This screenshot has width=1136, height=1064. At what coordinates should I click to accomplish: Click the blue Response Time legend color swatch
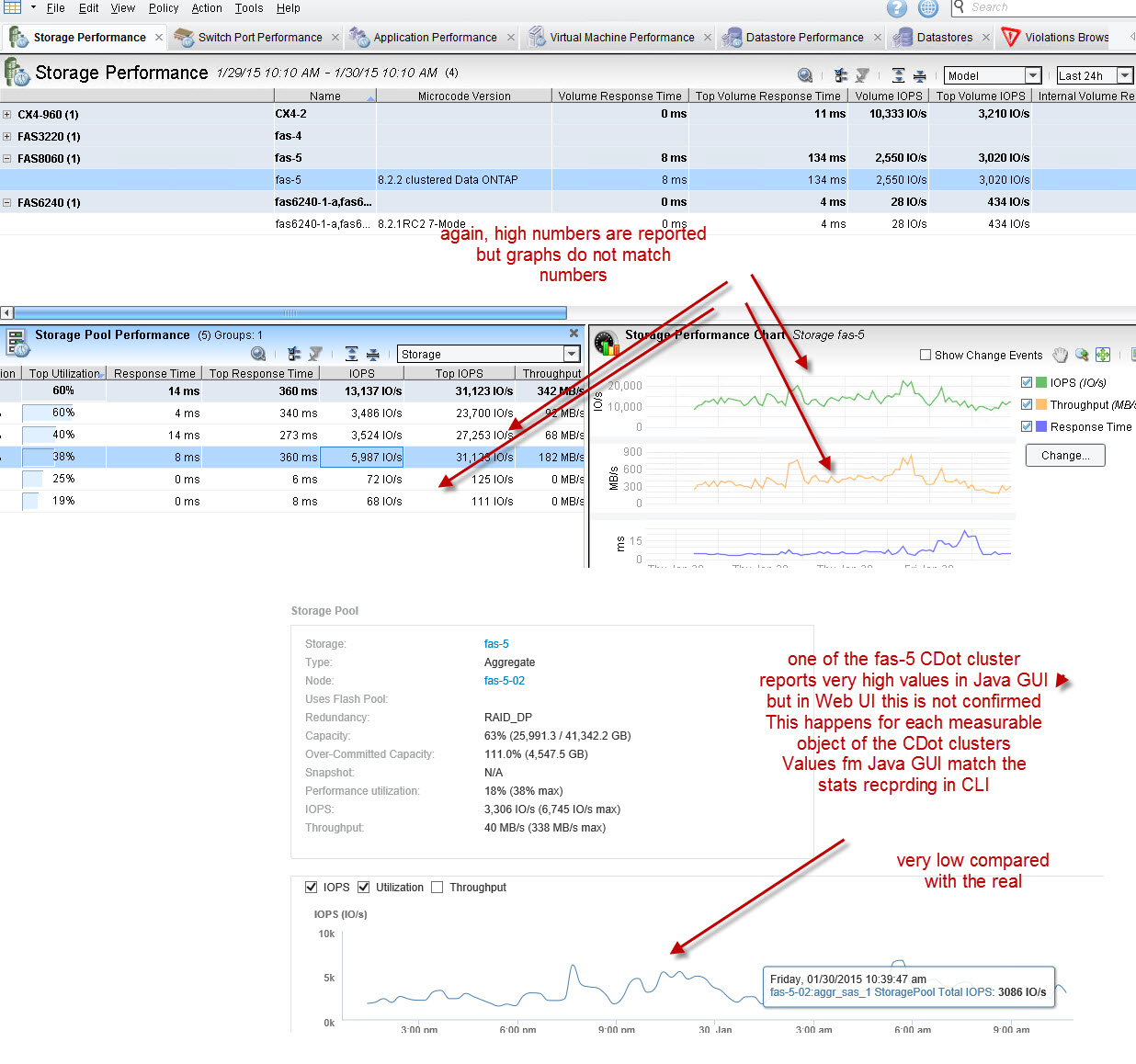(x=1041, y=426)
